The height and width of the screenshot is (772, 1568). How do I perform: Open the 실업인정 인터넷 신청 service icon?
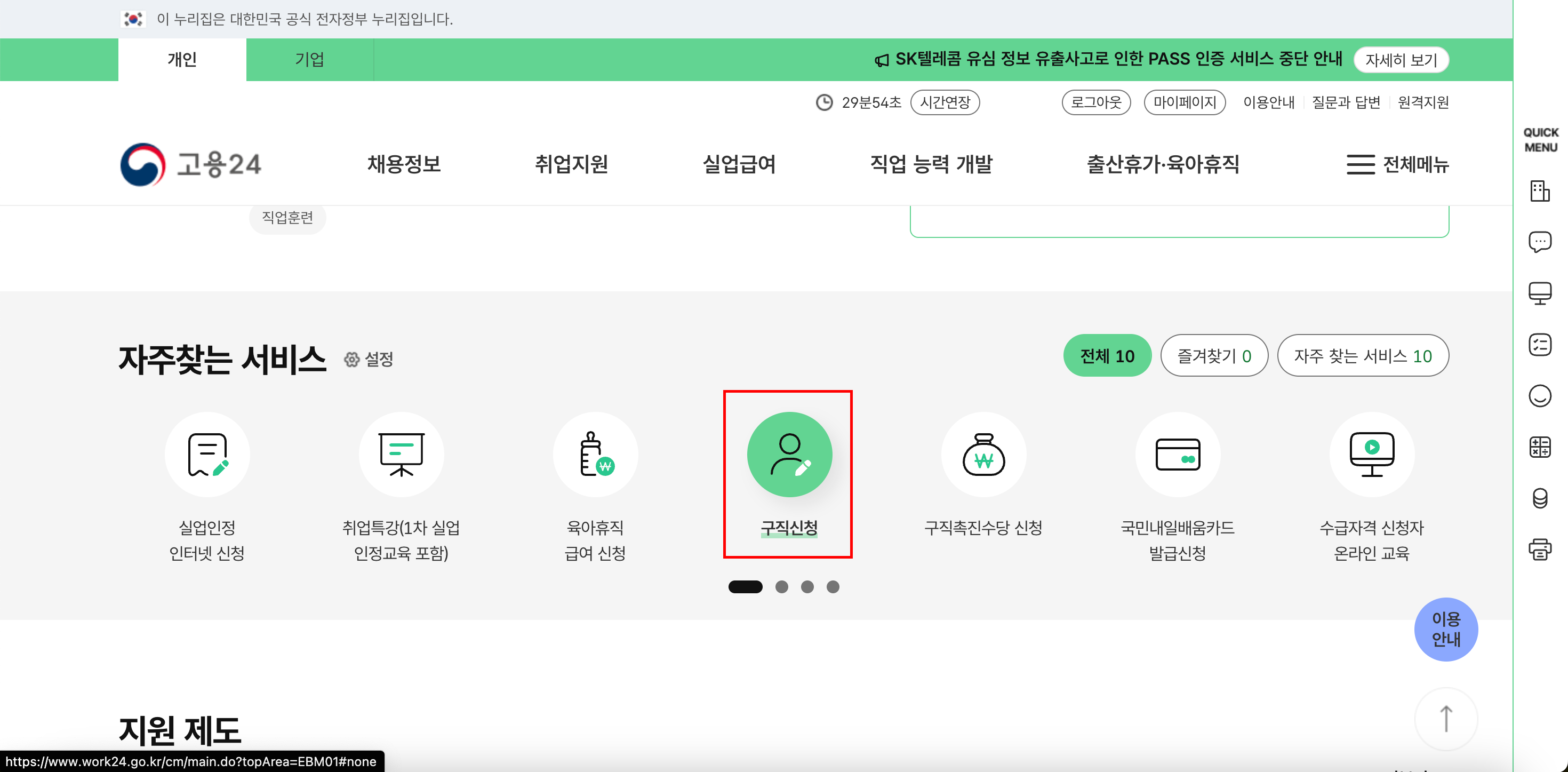[x=207, y=454]
